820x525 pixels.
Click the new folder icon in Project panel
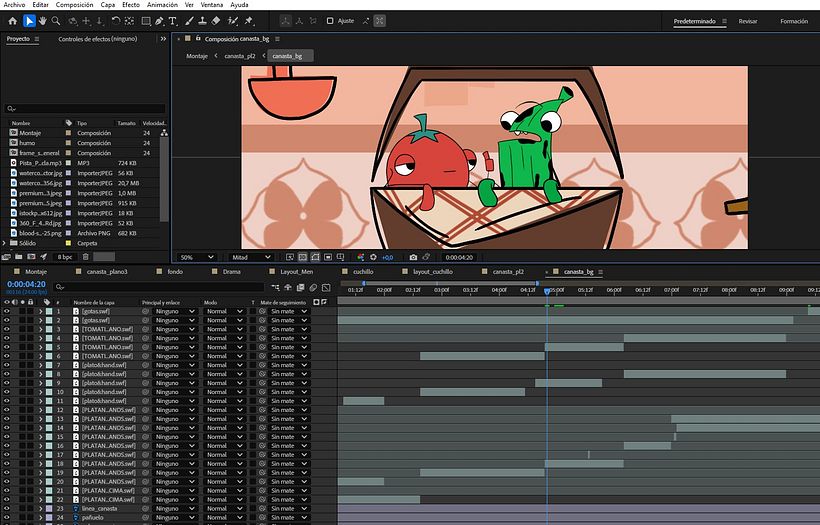[x=19, y=257]
